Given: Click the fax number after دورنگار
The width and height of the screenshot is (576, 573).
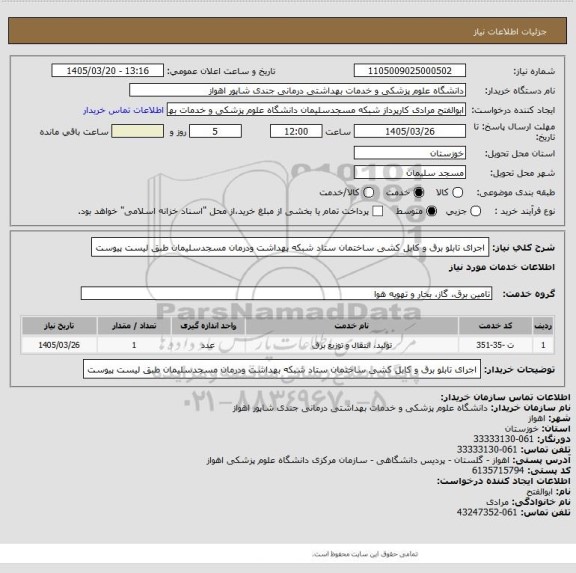Looking at the screenshot, I should [x=503, y=439].
